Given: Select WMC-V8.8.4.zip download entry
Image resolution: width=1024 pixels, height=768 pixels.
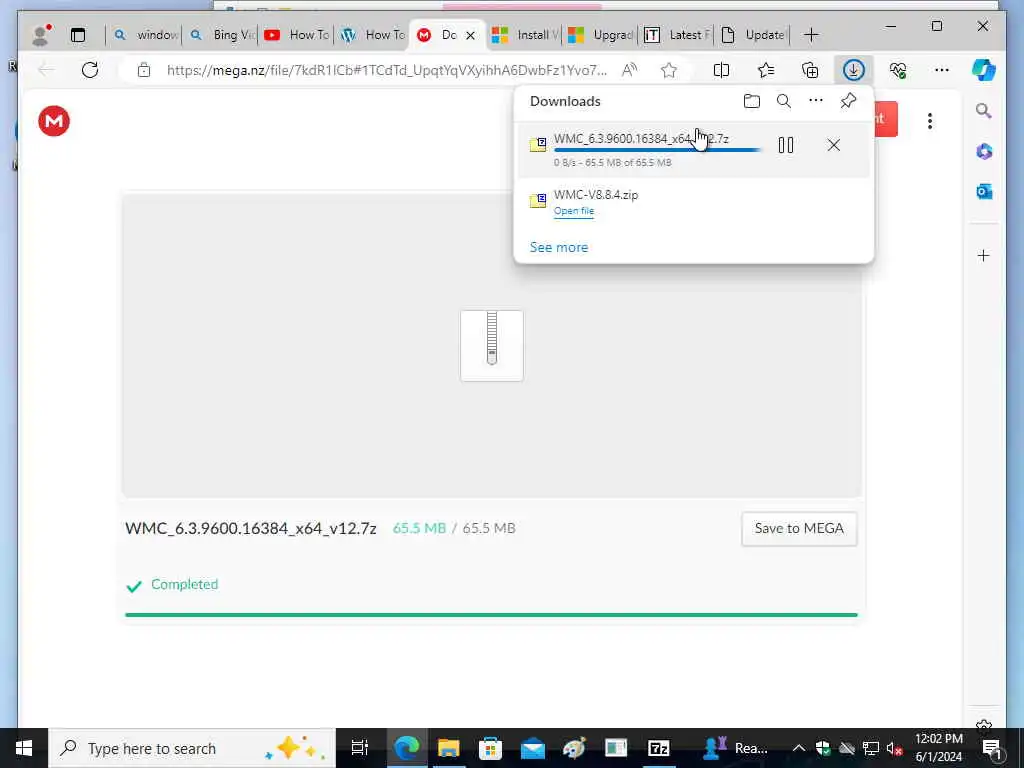Looking at the screenshot, I should (x=693, y=202).
